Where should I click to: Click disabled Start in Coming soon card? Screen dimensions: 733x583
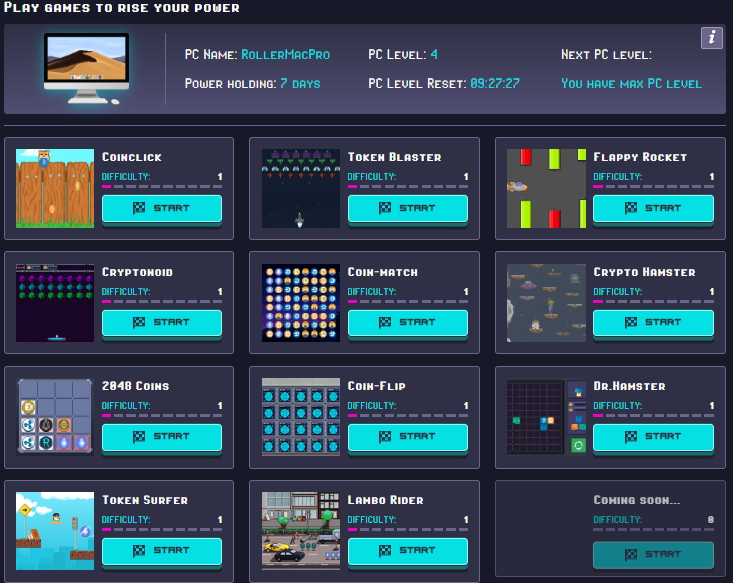tap(653, 554)
